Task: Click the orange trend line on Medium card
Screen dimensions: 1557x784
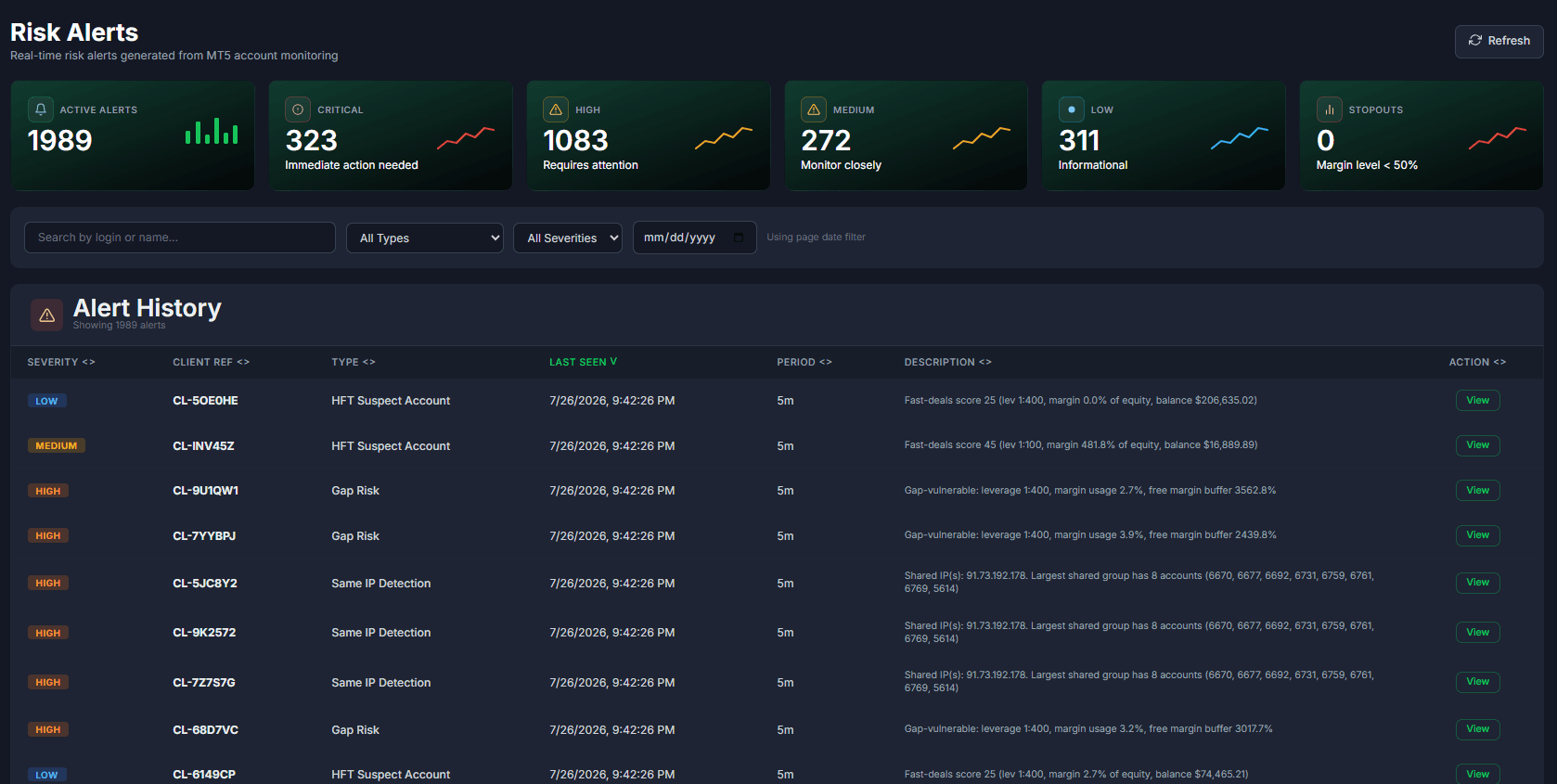Action: pyautogui.click(x=982, y=137)
